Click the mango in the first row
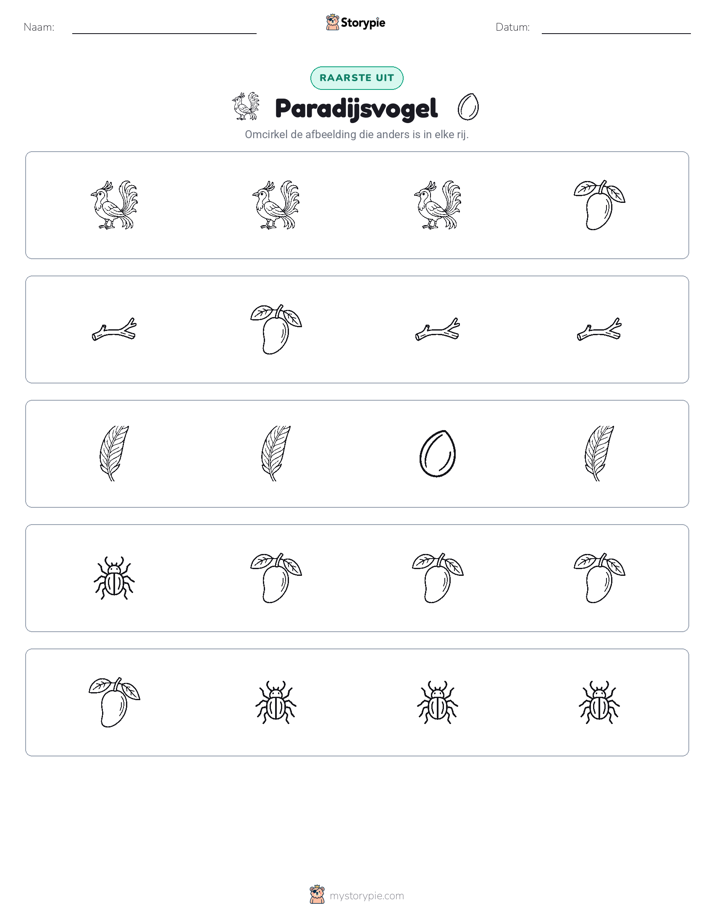 599,205
